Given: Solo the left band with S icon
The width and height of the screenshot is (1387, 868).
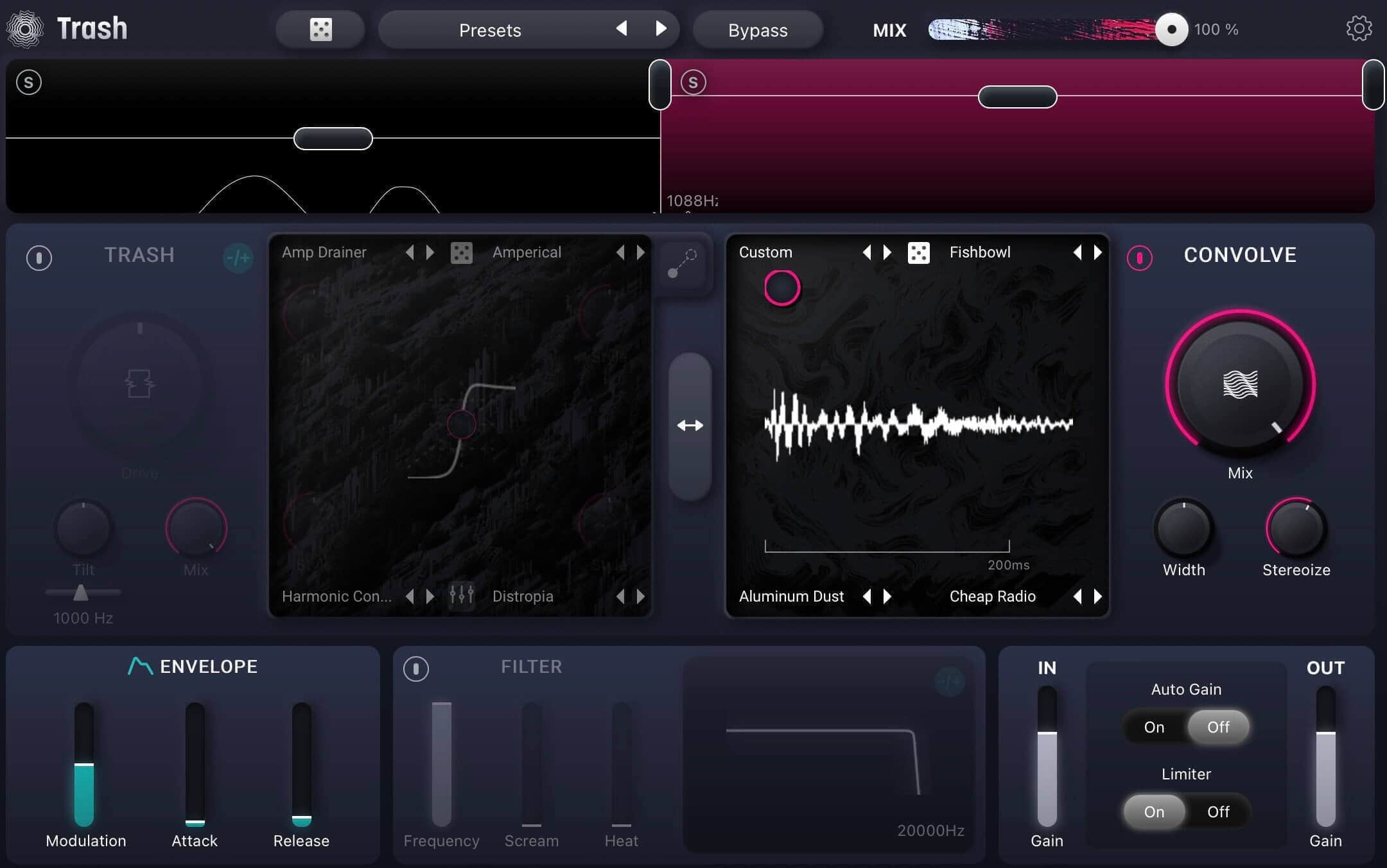Looking at the screenshot, I should point(29,82).
